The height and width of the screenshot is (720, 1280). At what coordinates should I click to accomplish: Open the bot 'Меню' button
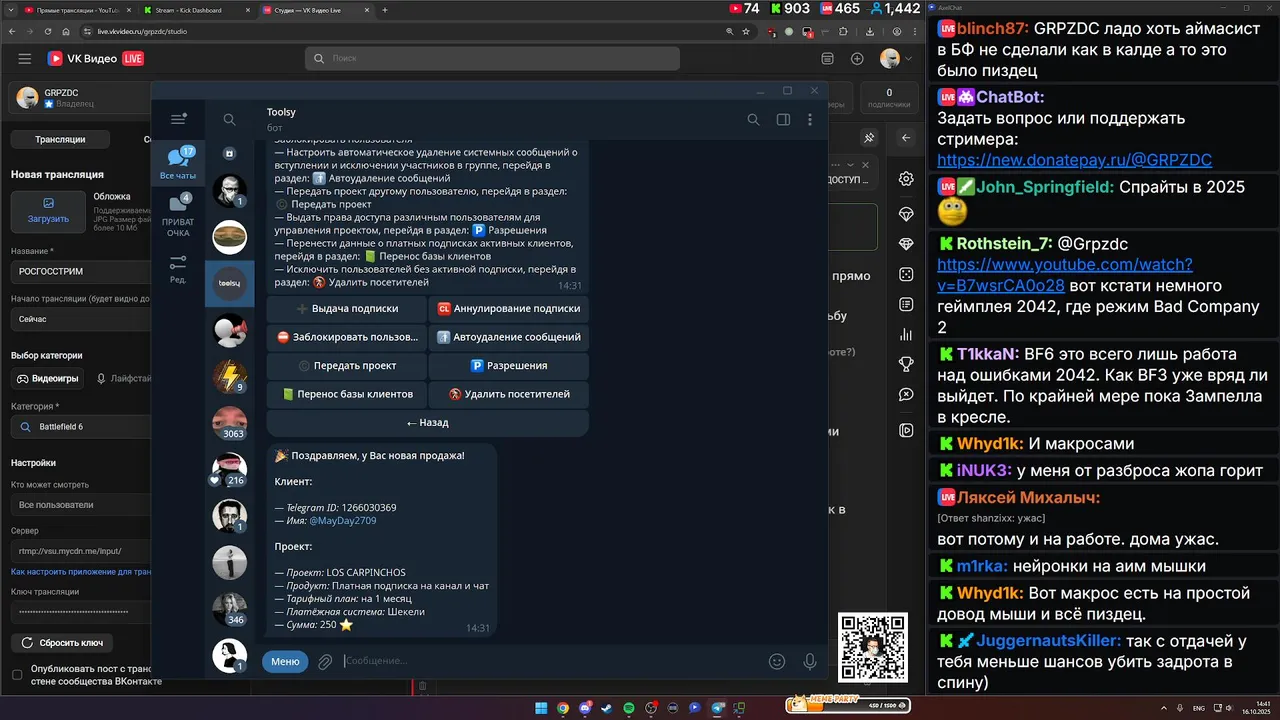tap(285, 661)
